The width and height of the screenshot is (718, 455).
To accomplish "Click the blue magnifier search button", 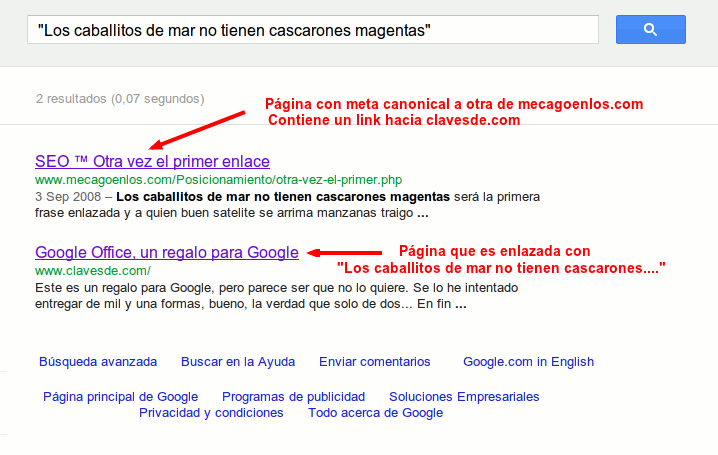I will point(651,30).
